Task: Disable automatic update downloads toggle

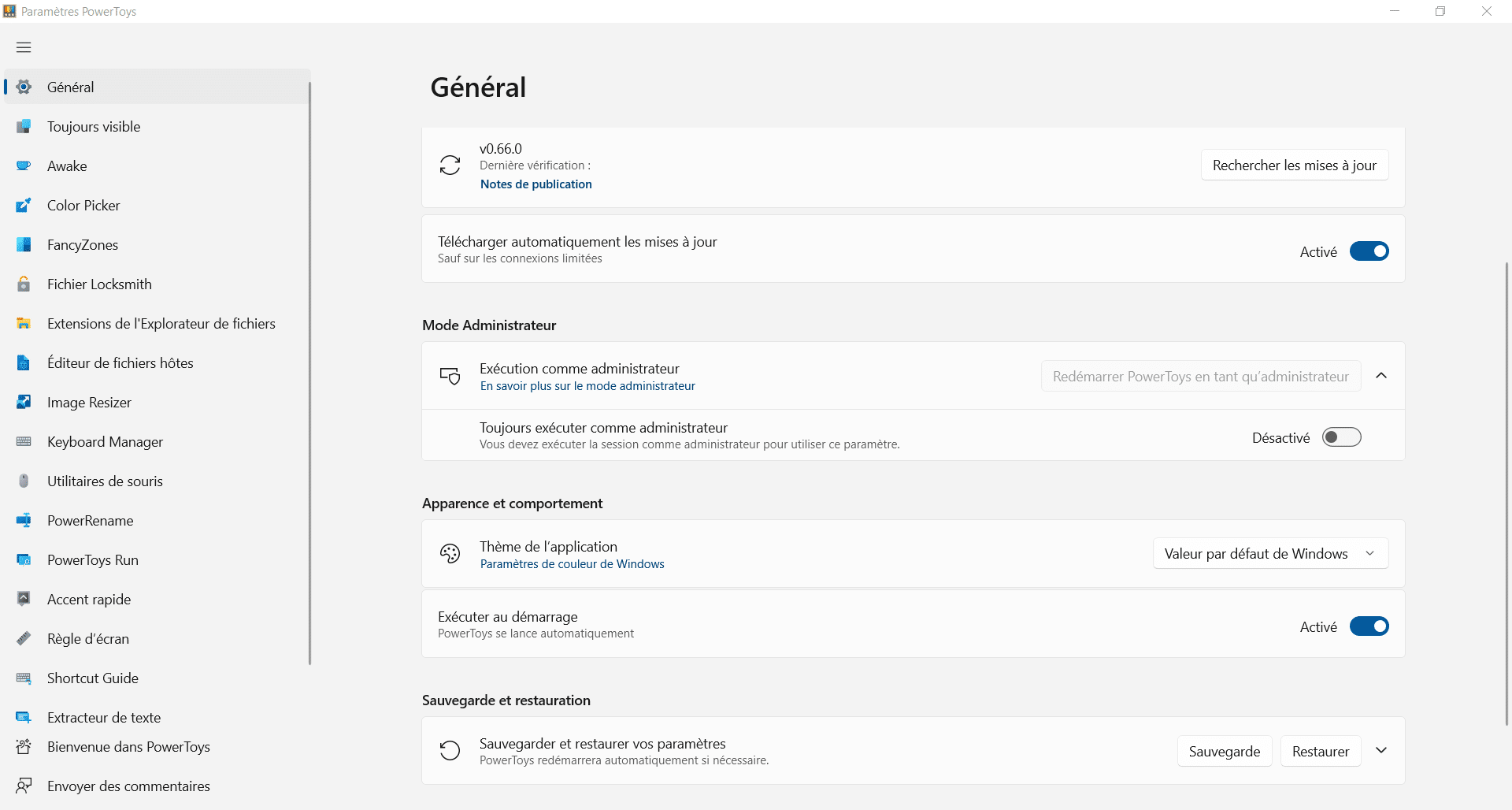Action: coord(1369,251)
